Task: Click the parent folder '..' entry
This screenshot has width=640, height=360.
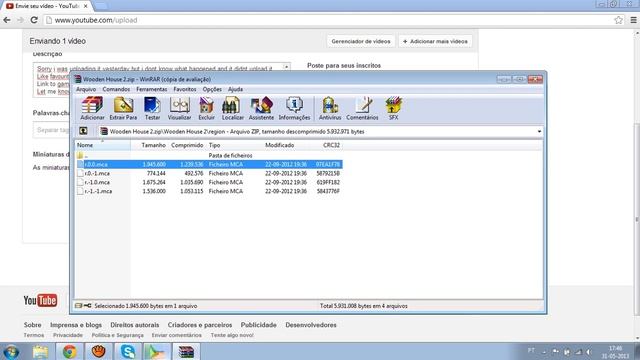Action: click(x=82, y=156)
